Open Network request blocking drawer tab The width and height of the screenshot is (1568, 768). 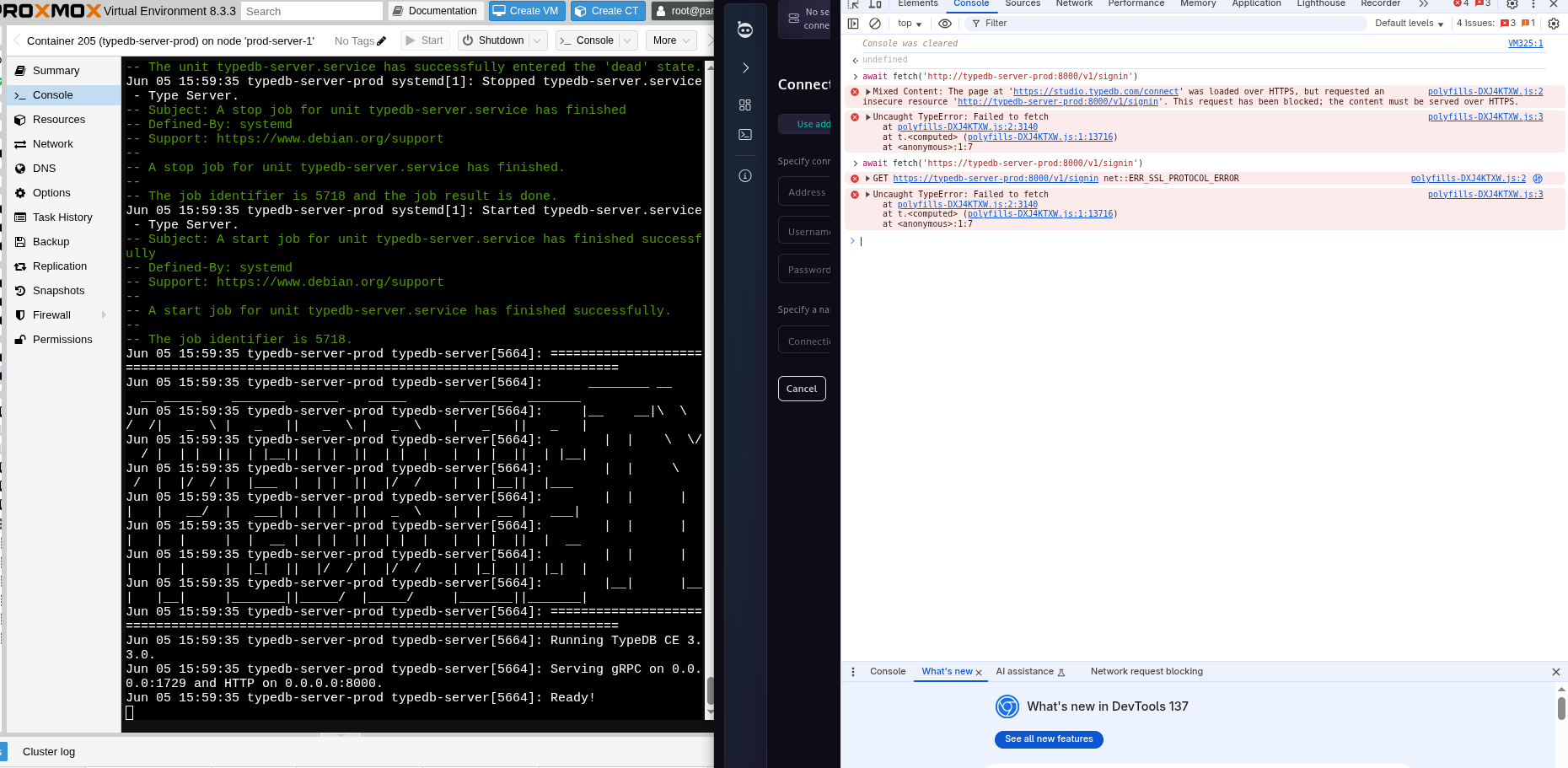tap(1146, 672)
